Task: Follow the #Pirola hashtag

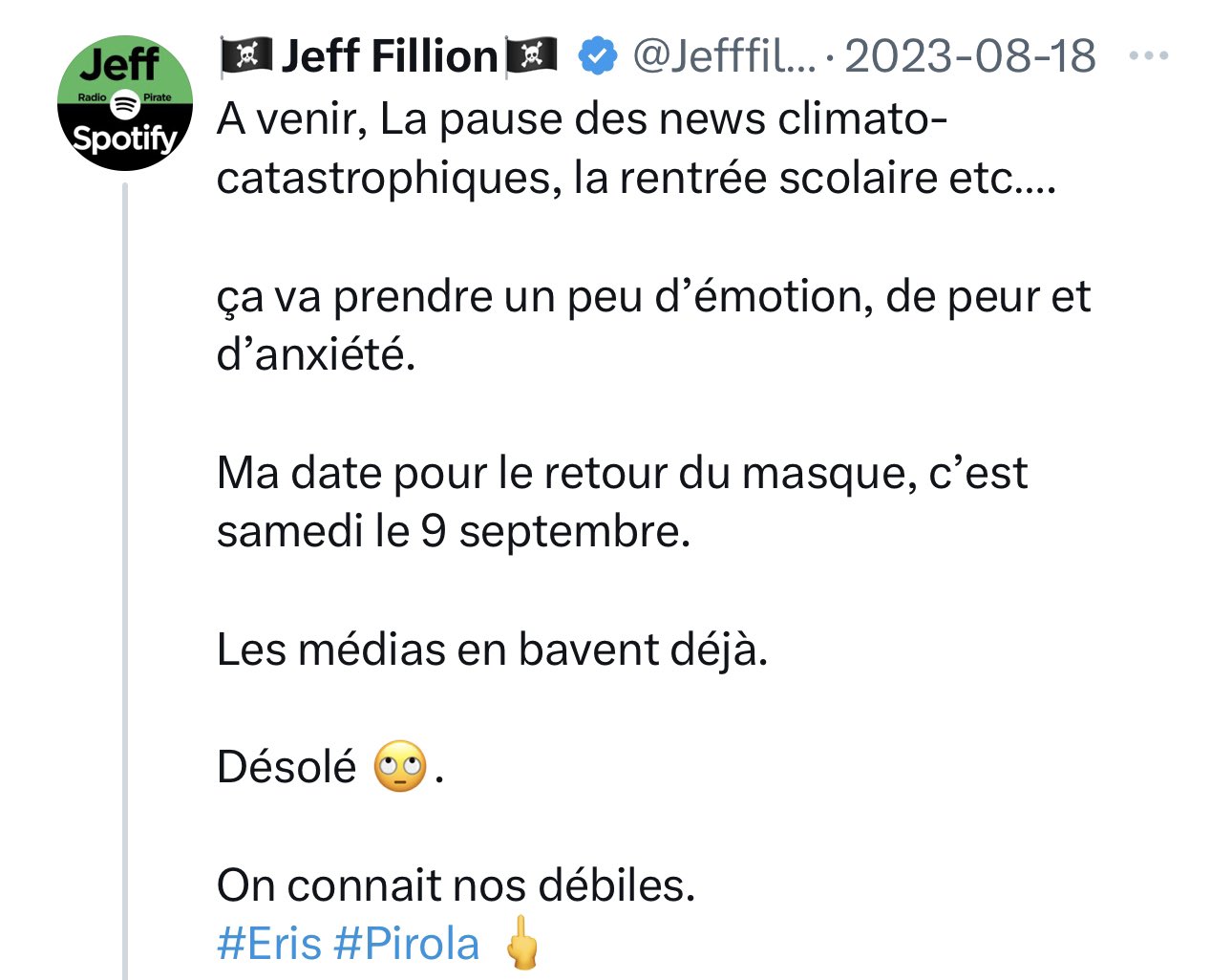Action: pos(407,944)
